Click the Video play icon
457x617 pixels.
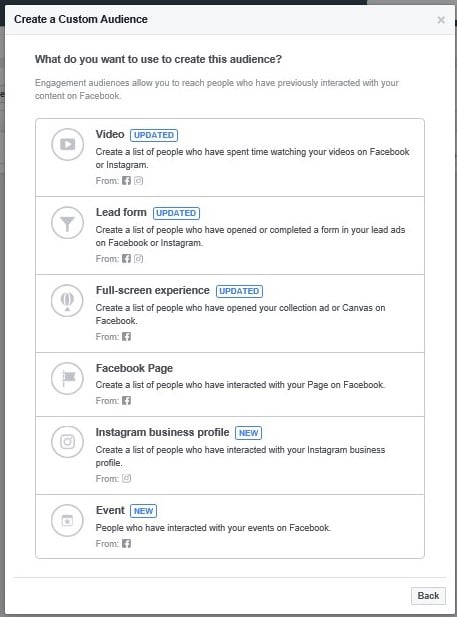(x=67, y=144)
